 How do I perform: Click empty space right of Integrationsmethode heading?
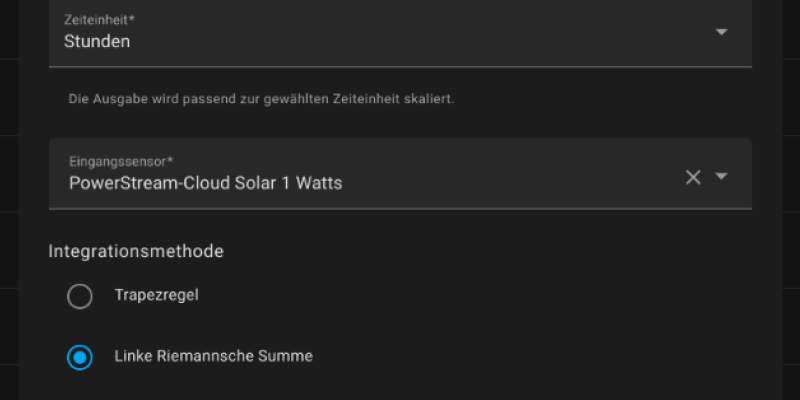(x=500, y=251)
